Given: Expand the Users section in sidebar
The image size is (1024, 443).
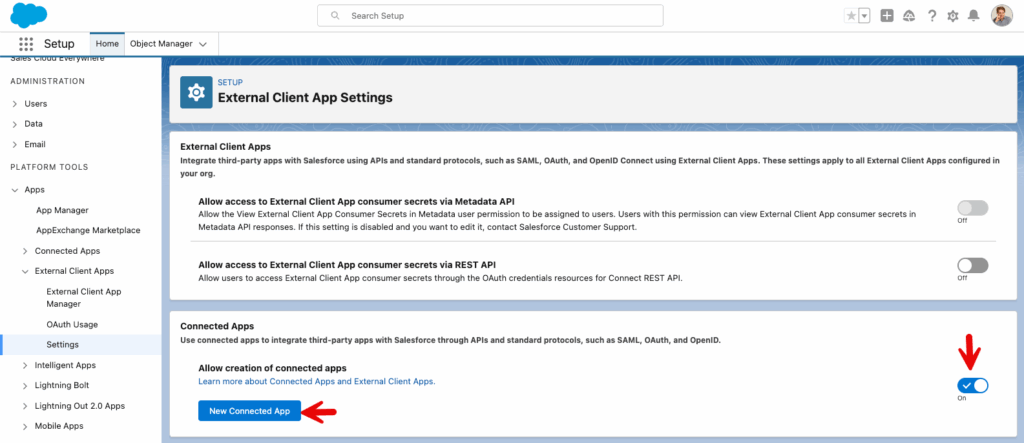Looking at the screenshot, I should click(x=14, y=103).
